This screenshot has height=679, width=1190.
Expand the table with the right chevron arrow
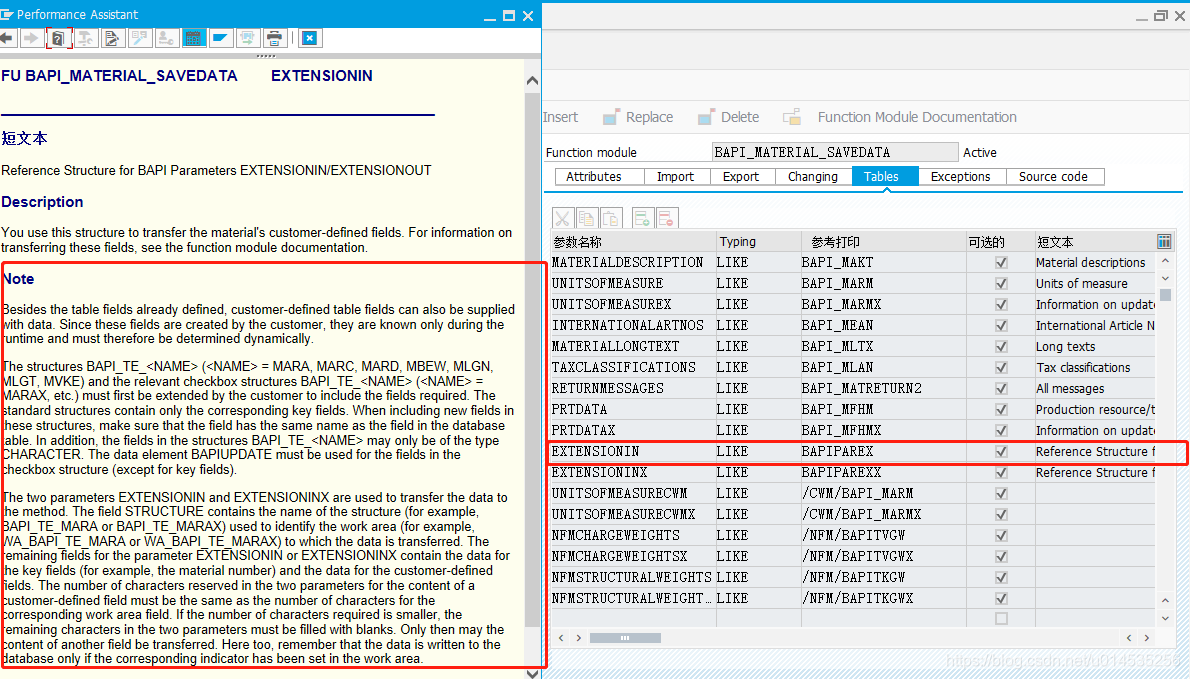point(578,636)
